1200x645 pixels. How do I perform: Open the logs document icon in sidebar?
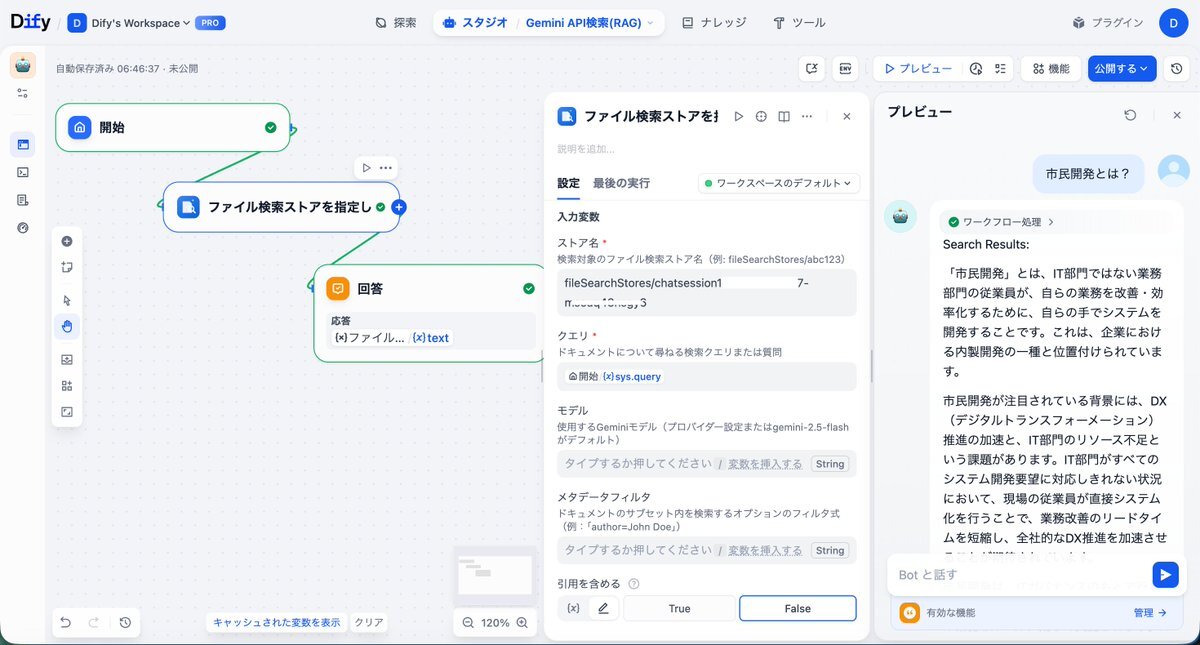coord(23,200)
